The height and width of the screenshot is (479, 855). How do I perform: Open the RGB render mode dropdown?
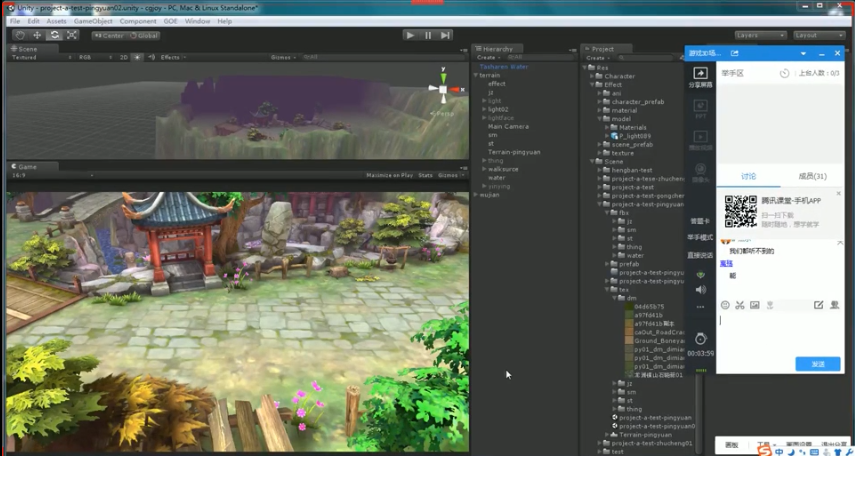coord(95,57)
